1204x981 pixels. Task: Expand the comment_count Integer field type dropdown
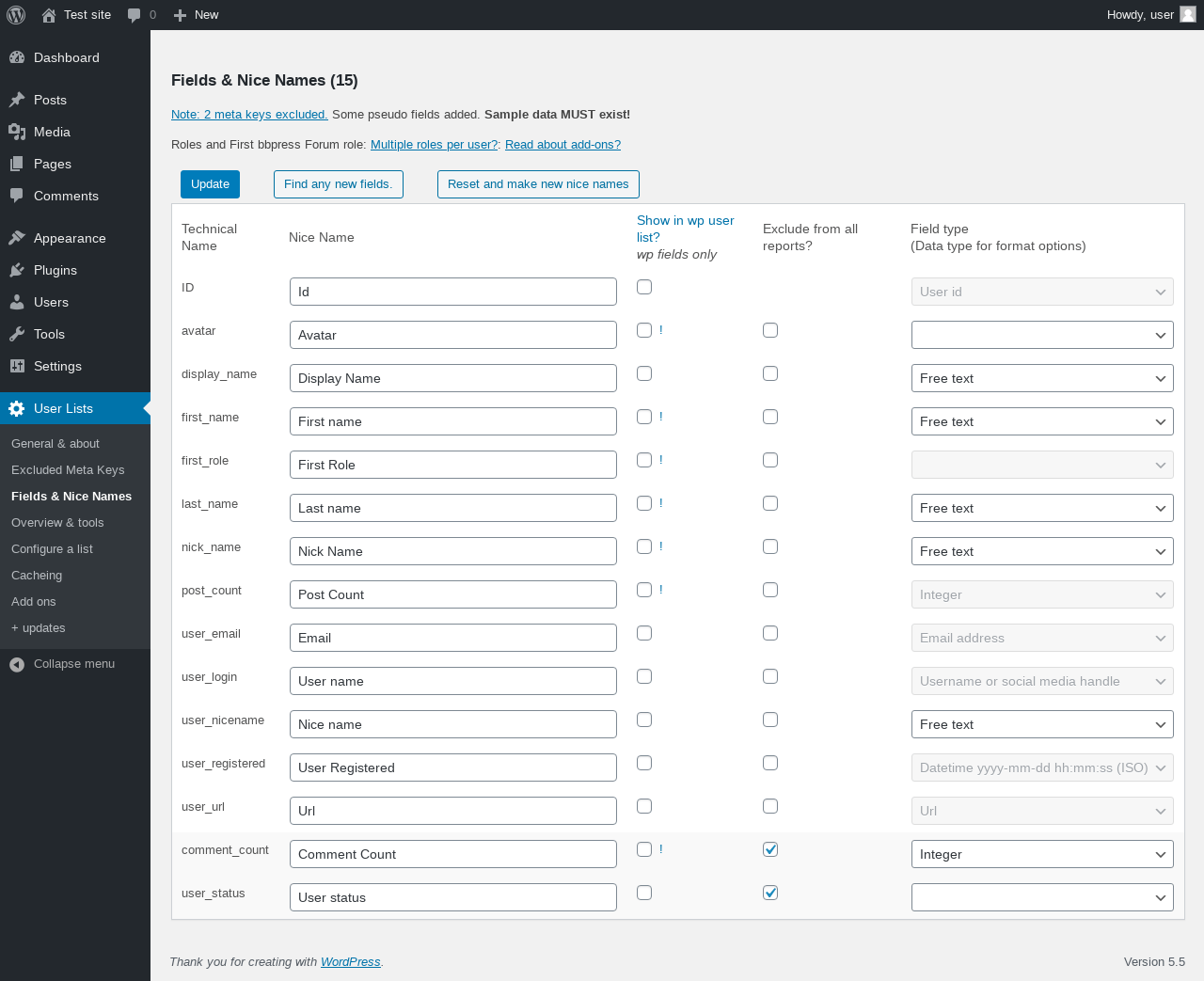point(1041,854)
